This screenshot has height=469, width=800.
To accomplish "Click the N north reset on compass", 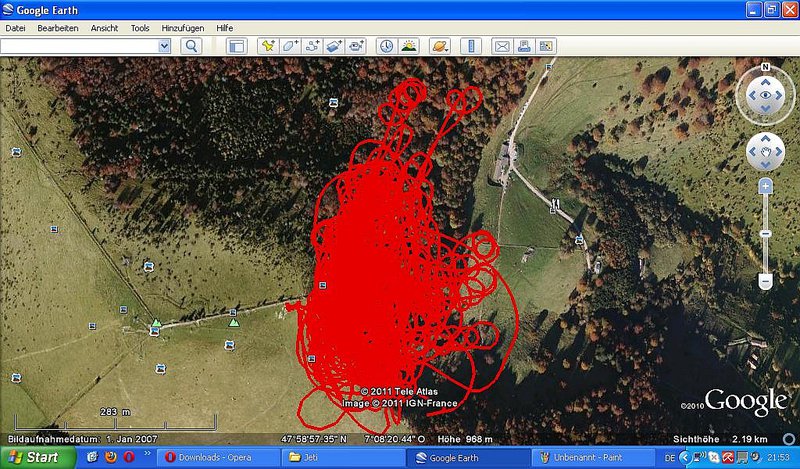I will pyautogui.click(x=765, y=67).
